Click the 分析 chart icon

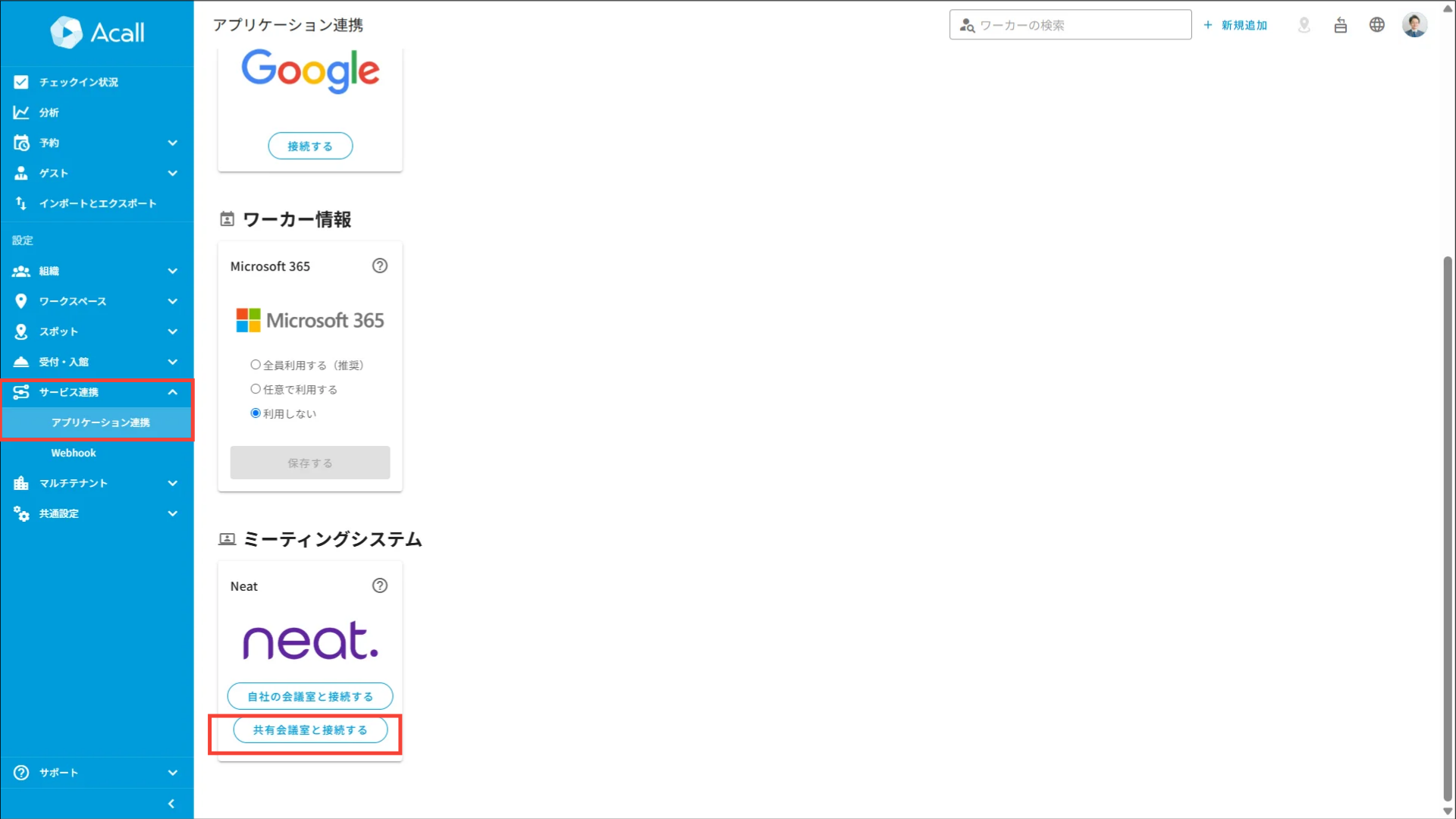click(21, 112)
